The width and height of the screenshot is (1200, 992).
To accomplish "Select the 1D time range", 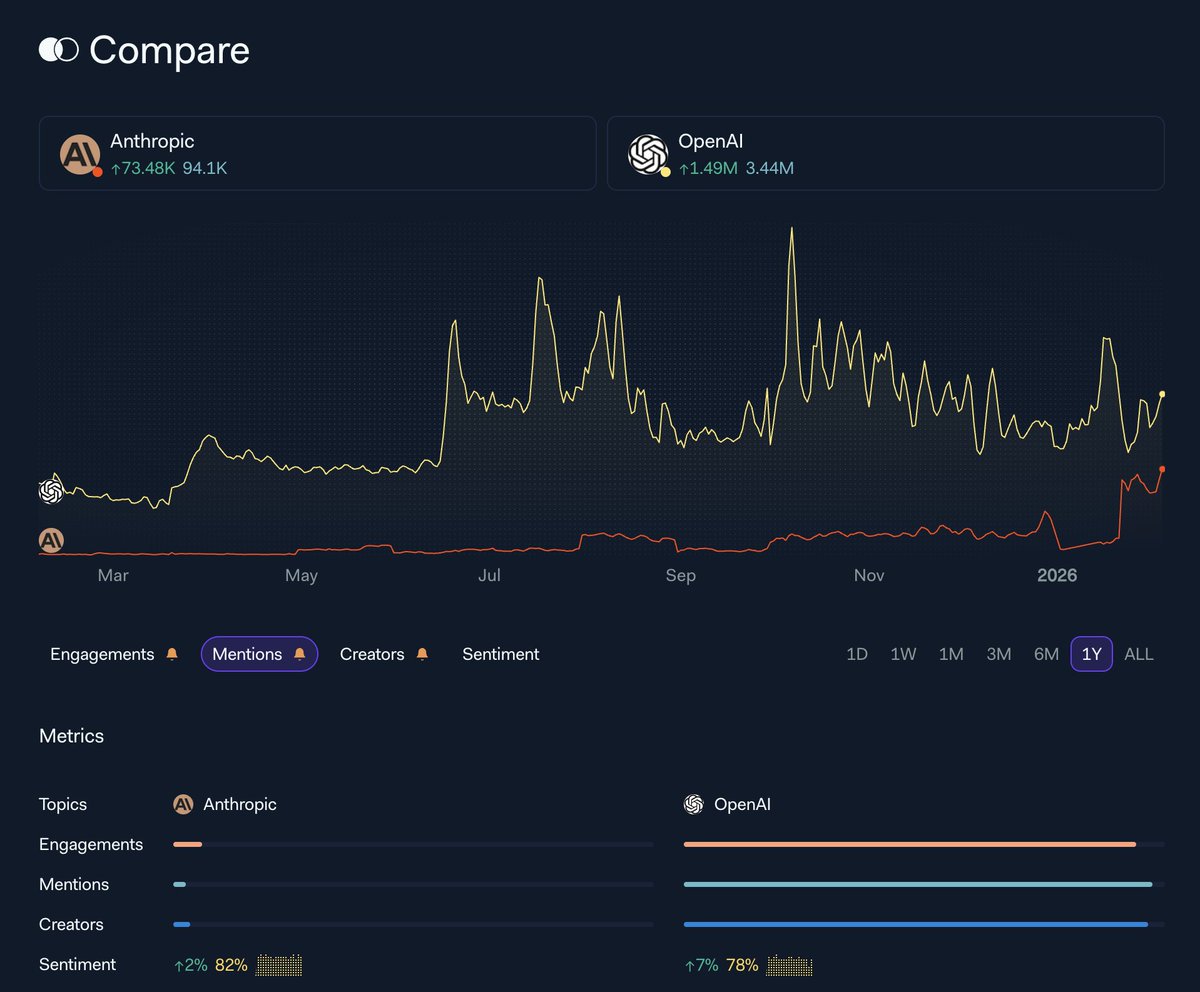I will click(856, 654).
